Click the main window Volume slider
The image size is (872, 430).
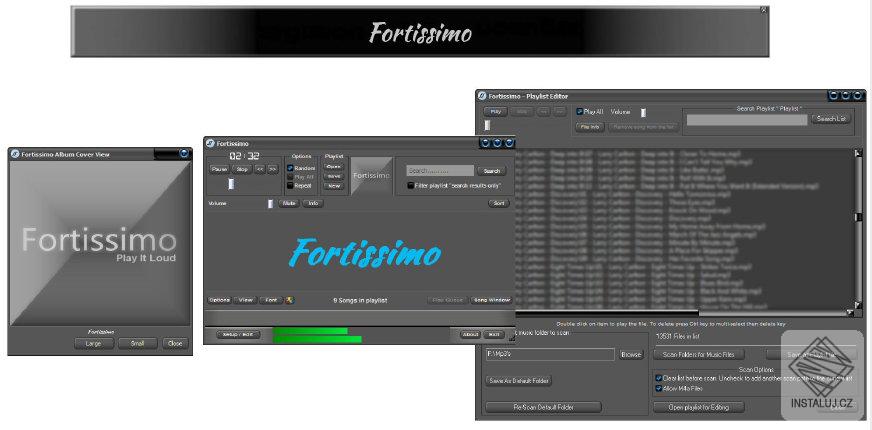click(270, 204)
